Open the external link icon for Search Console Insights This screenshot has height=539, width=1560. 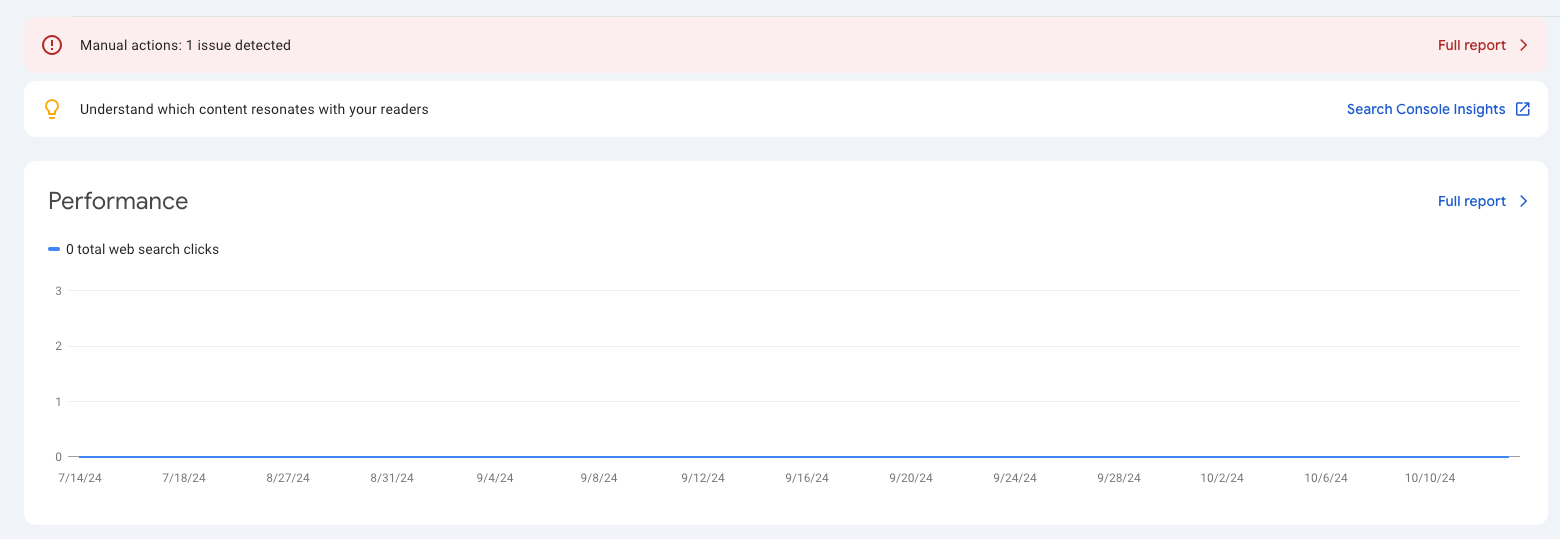pos(1523,109)
